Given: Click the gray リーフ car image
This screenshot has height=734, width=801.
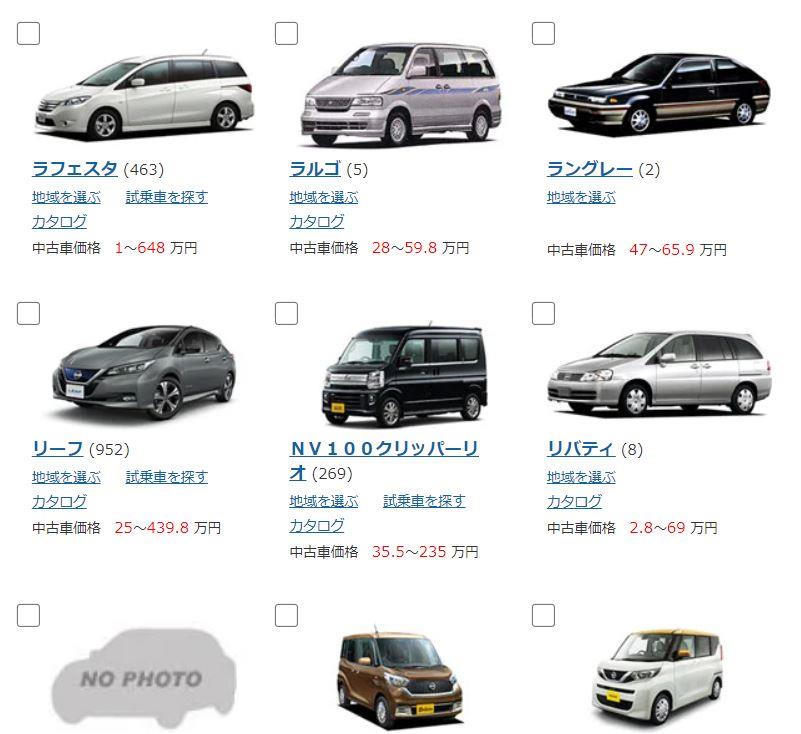Looking at the screenshot, I should (145, 372).
